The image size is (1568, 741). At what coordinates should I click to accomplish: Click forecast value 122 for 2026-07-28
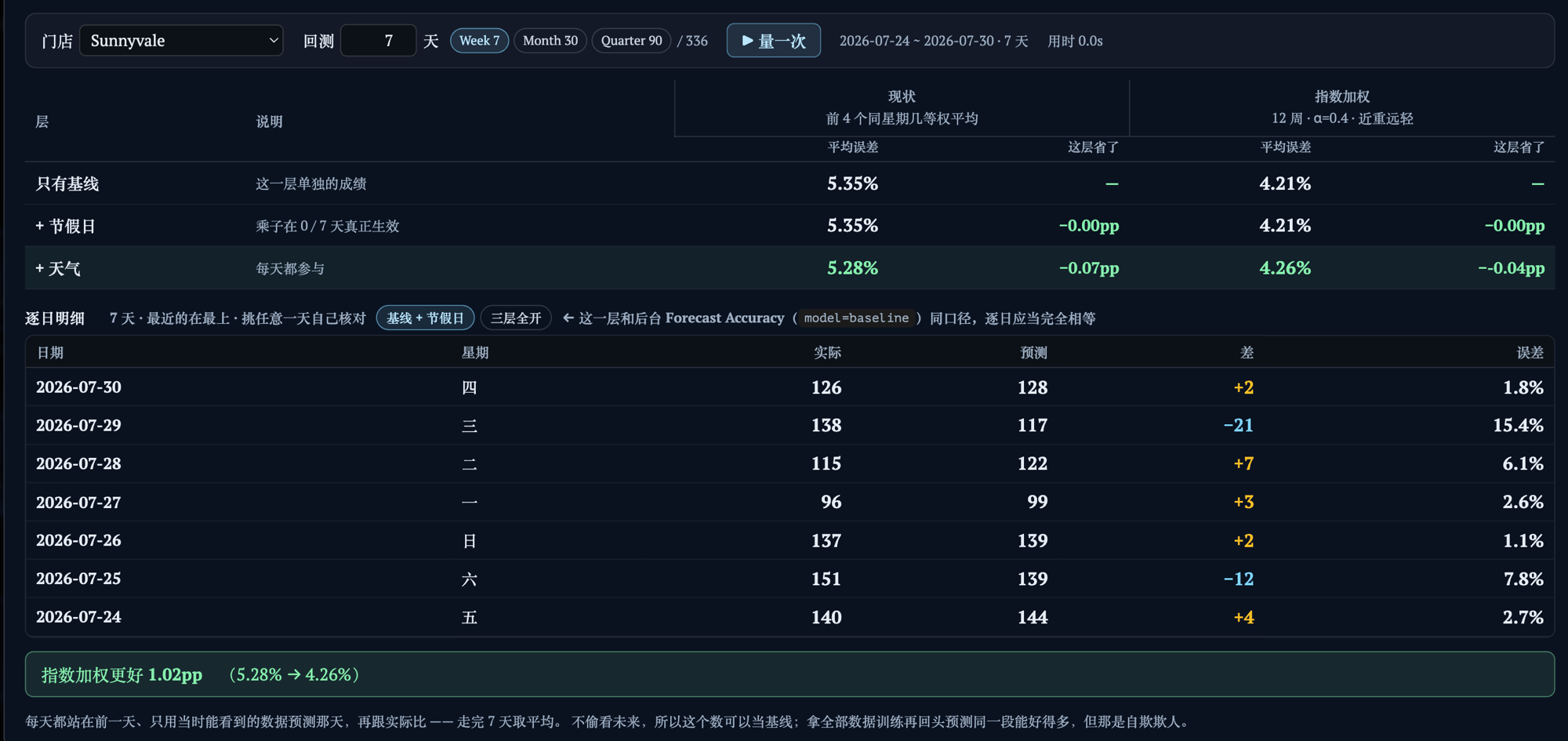pyautogui.click(x=1033, y=463)
